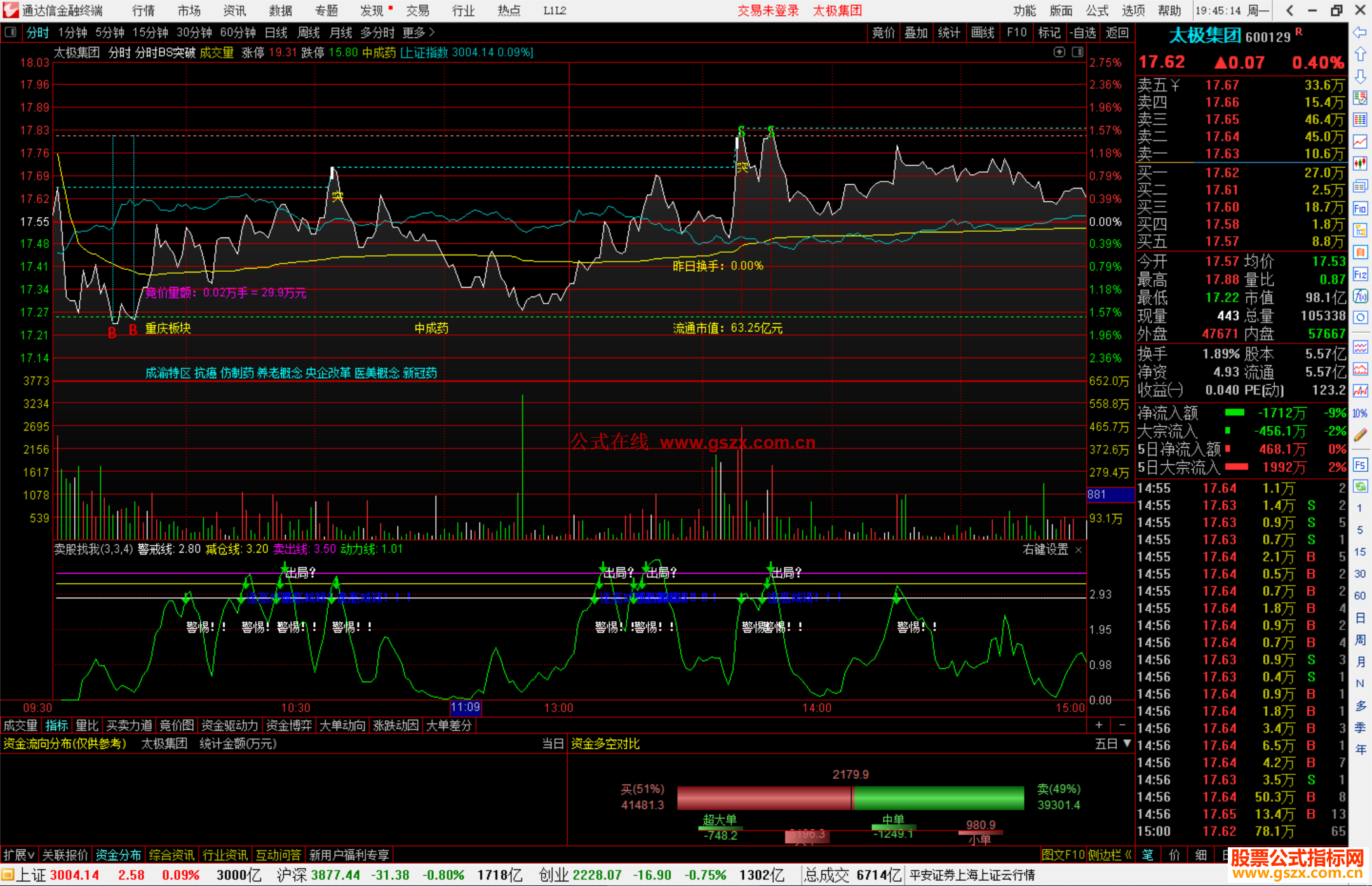Click the 11:09 time marker on time axis
1372x886 pixels.
coord(466,707)
